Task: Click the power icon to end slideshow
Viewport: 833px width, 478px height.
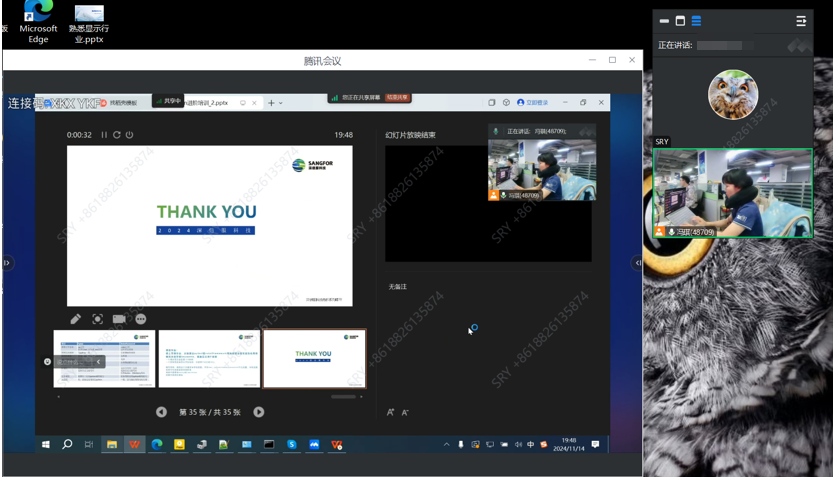Action: [129, 135]
